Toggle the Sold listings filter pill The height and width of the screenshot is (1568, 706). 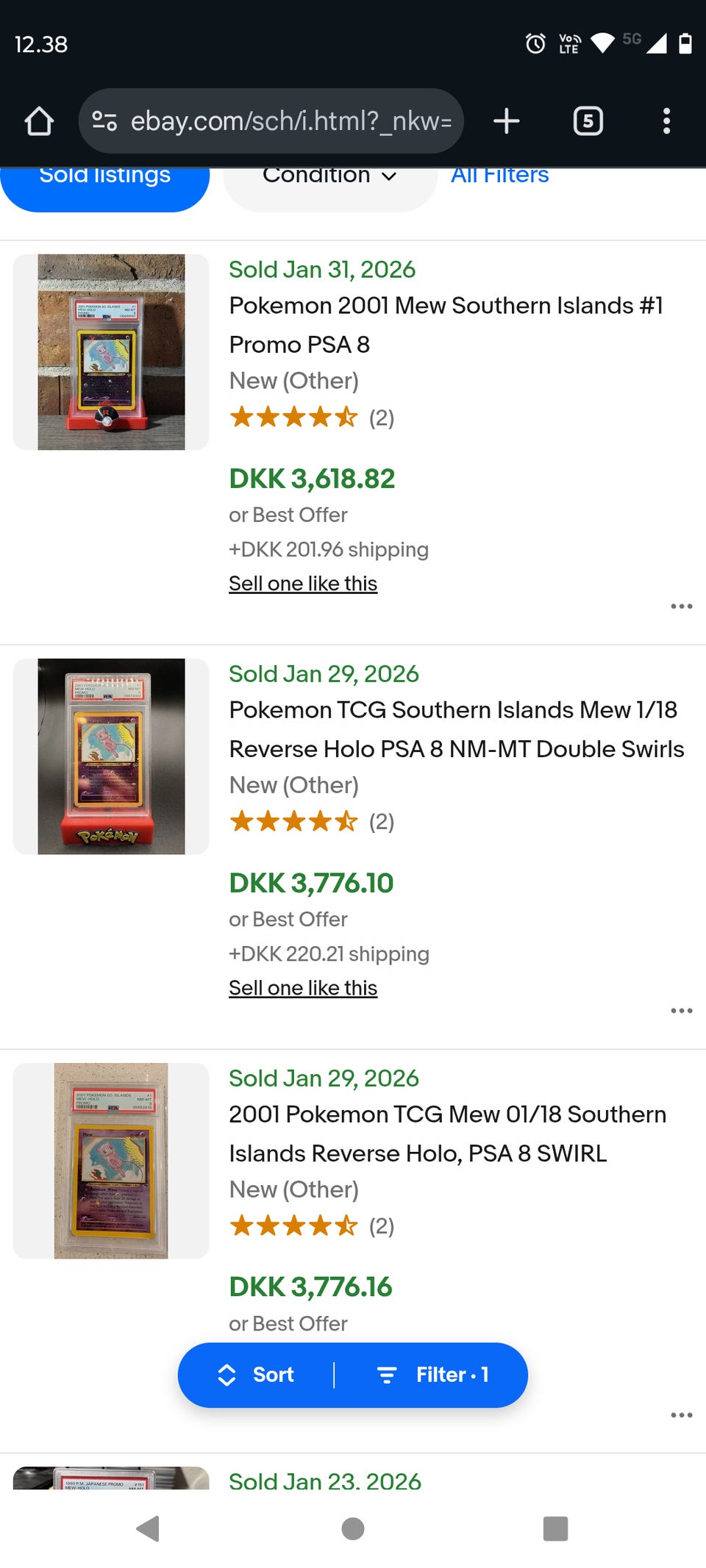104,182
